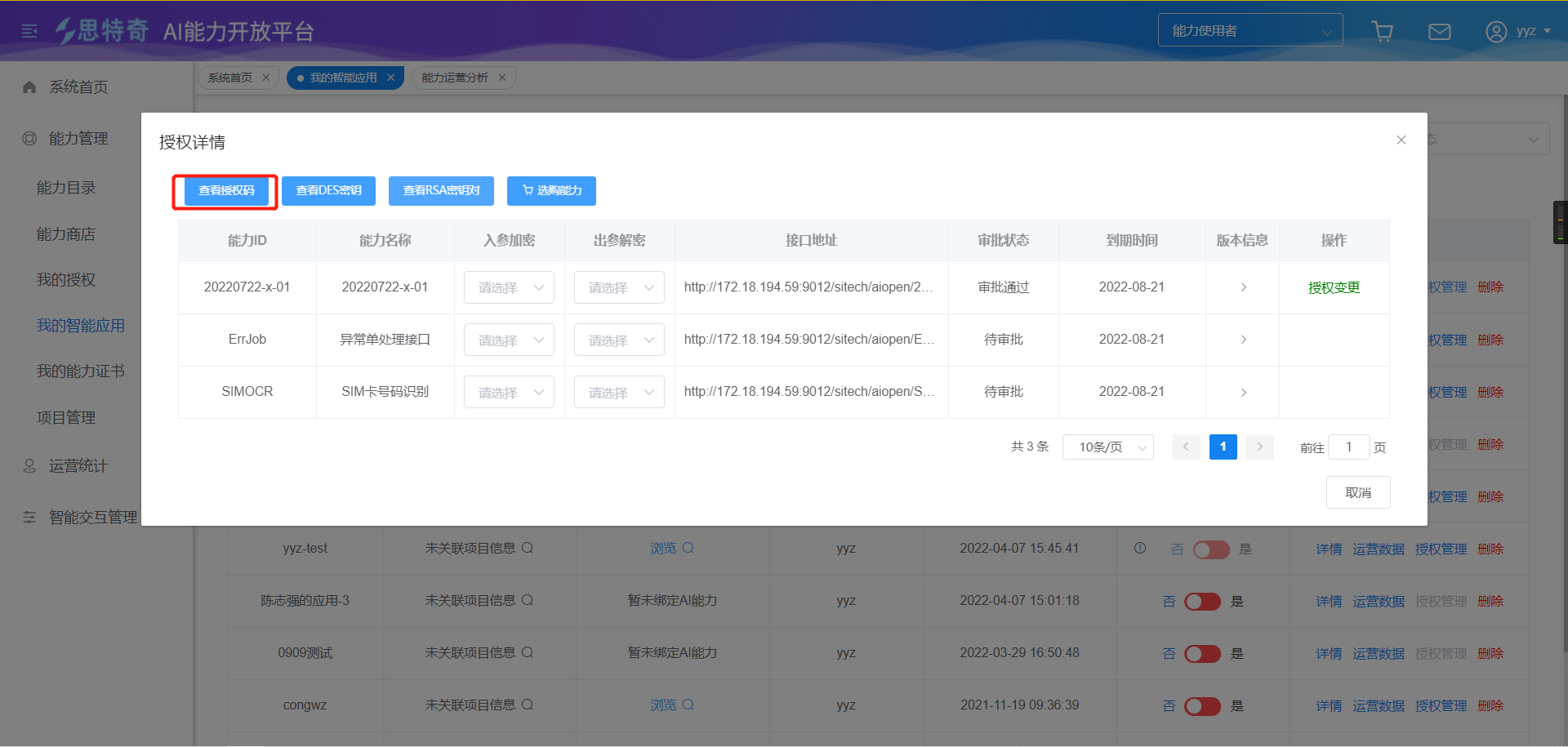The width and height of the screenshot is (1568, 747).
Task: Click magnifier icon in congwz project column
Action: (x=528, y=705)
